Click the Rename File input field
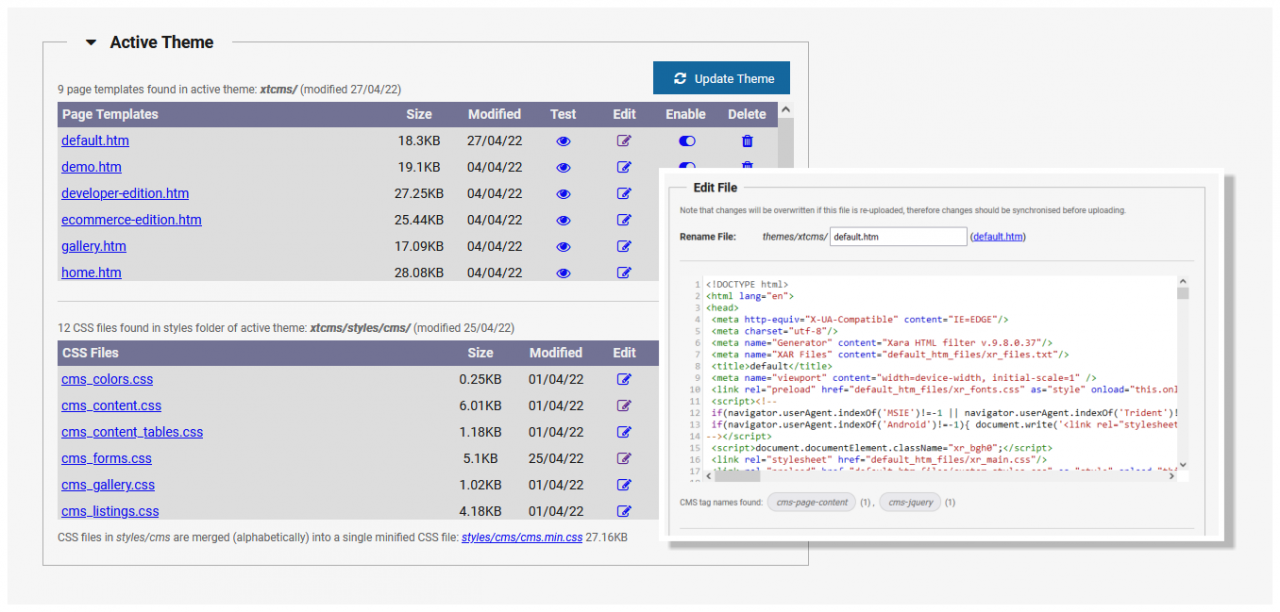1280x612 pixels. point(898,237)
